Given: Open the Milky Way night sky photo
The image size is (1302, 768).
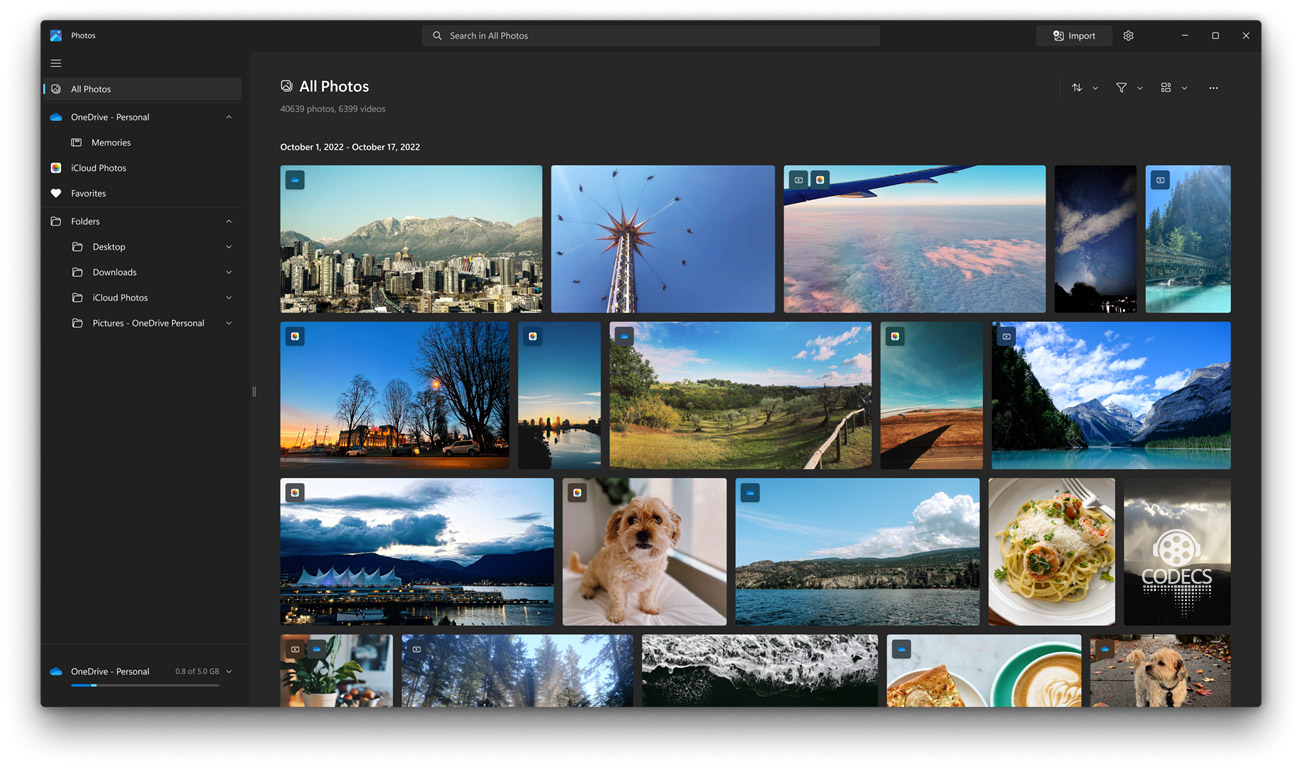Looking at the screenshot, I should click(1095, 239).
